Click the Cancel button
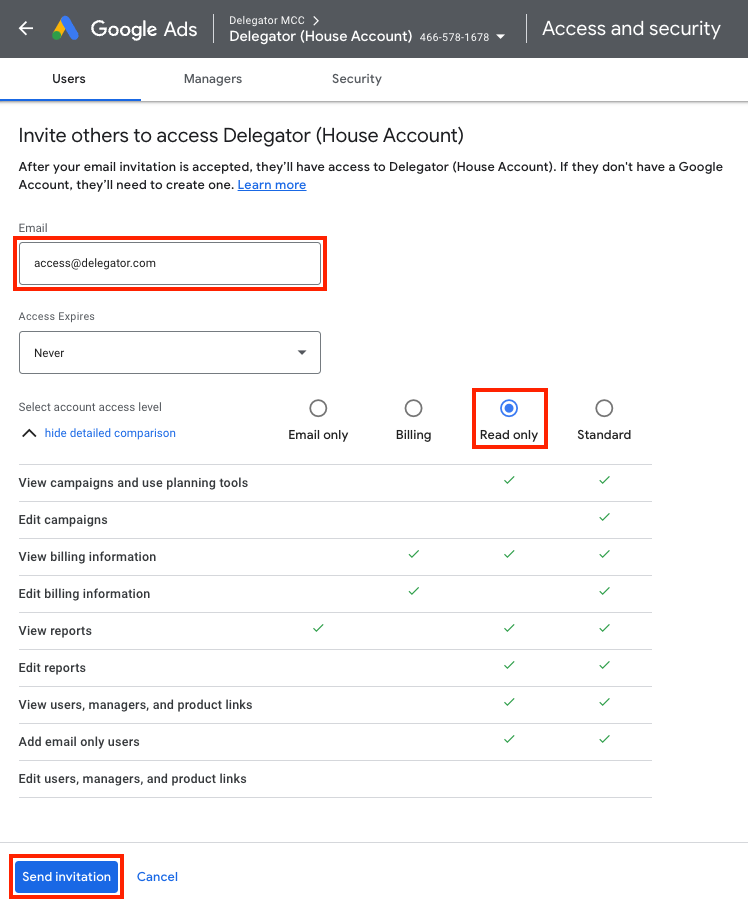748x912 pixels. [157, 877]
